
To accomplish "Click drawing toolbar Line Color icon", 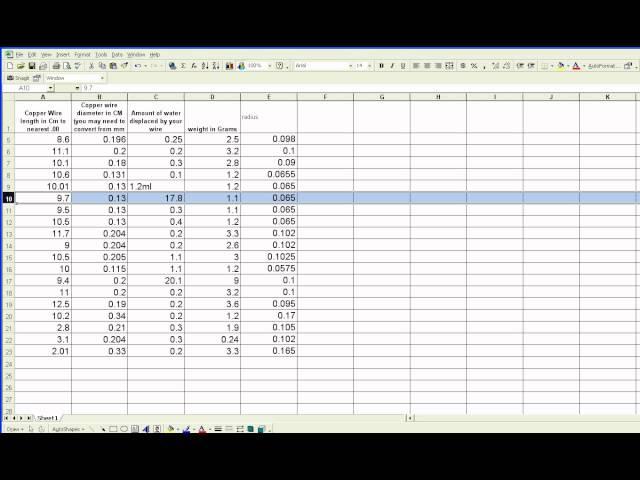I will coord(187,429).
